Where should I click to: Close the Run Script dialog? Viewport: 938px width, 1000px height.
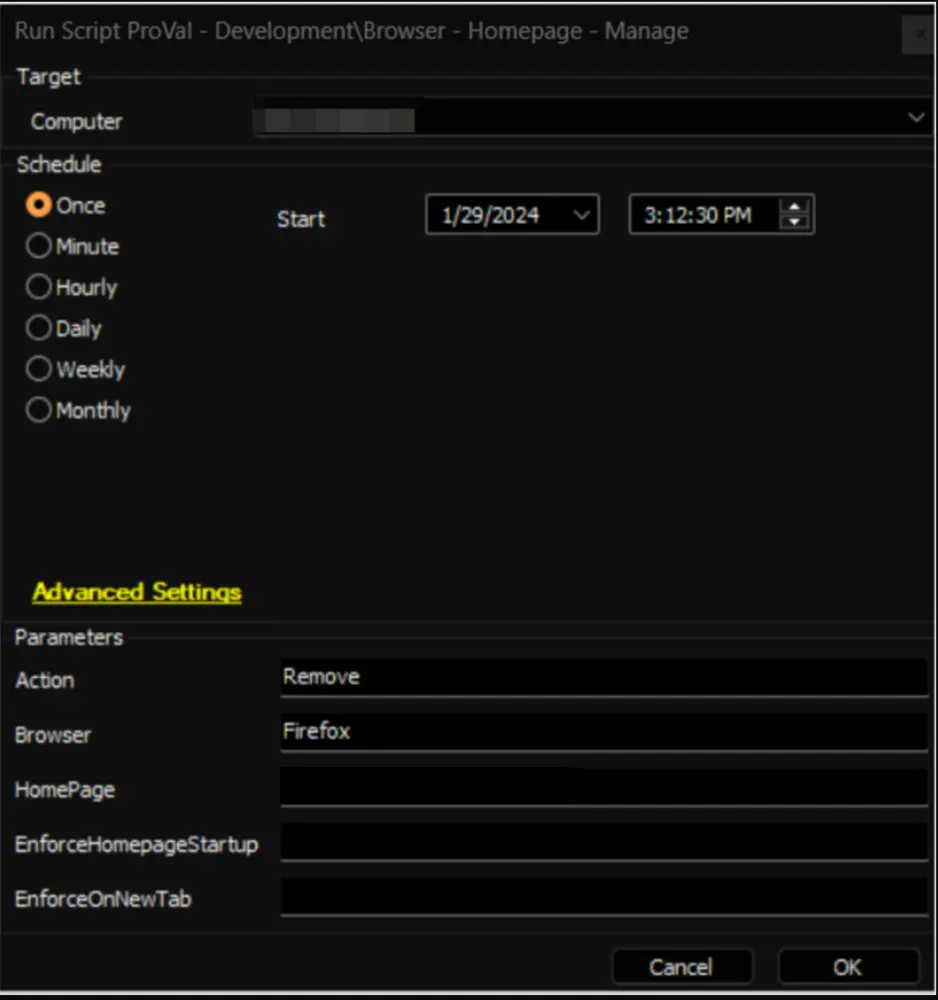[x=919, y=34]
